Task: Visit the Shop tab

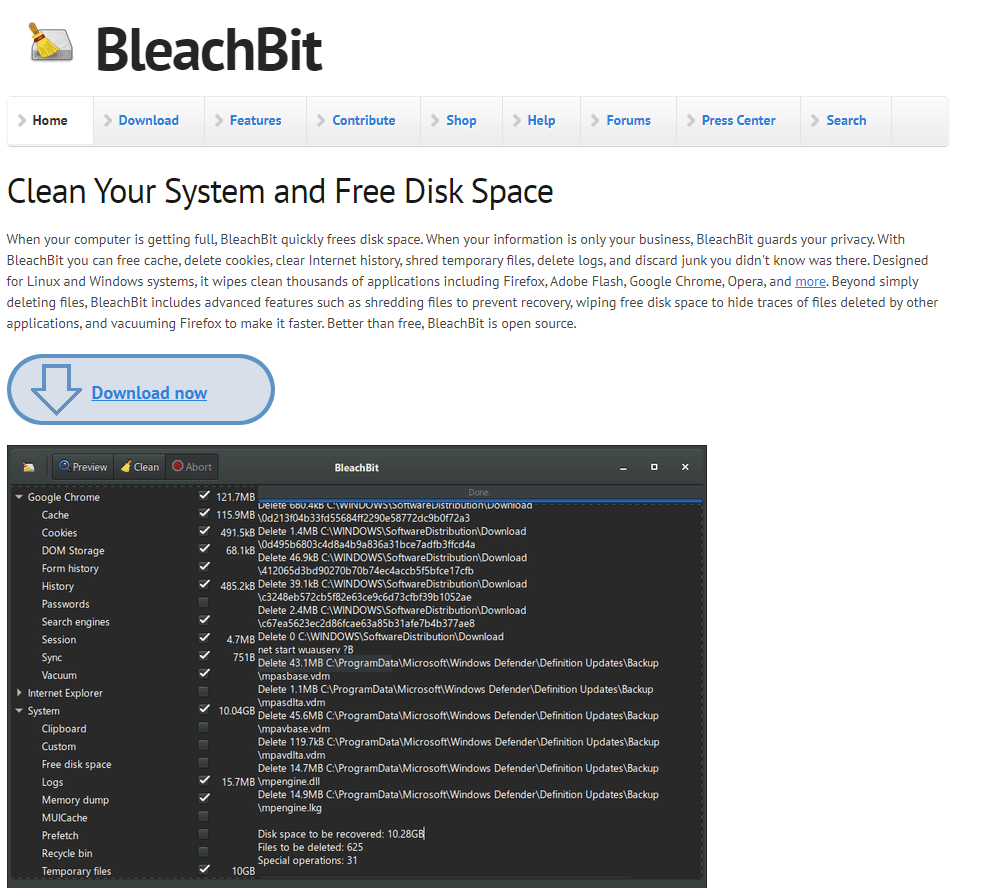Action: [x=461, y=120]
